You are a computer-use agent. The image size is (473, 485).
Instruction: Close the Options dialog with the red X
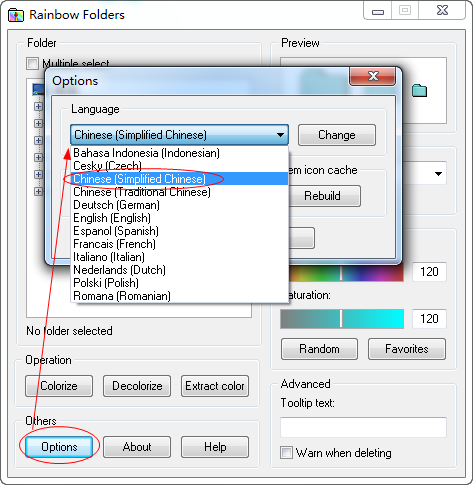[373, 76]
